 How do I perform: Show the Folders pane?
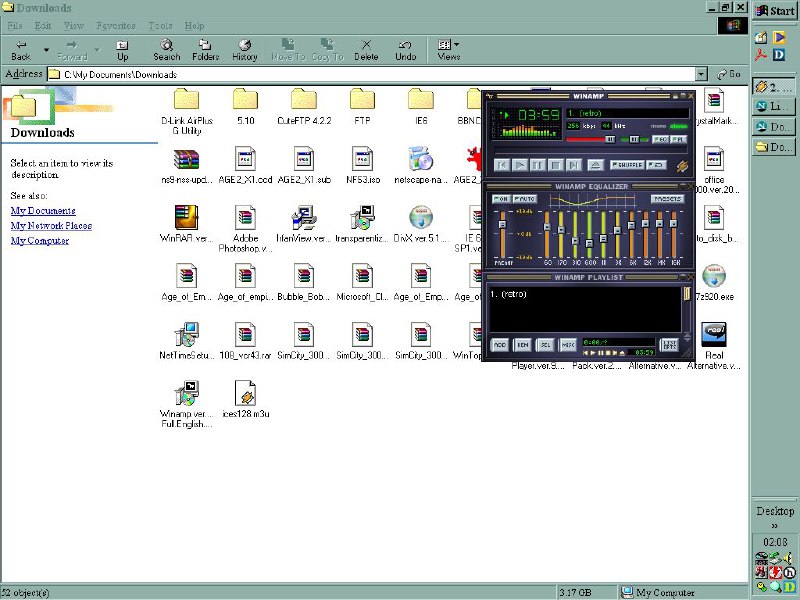pyautogui.click(x=206, y=51)
